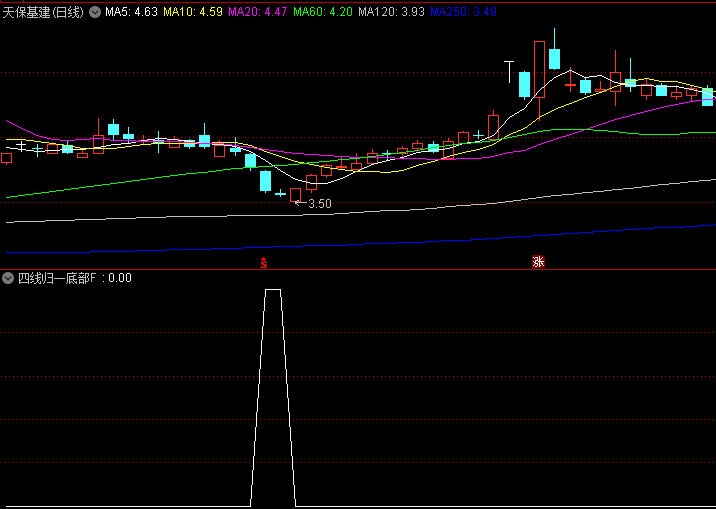Image resolution: width=716 pixels, height=509 pixels.
Task: Click the red S signal marker
Action: pyautogui.click(x=264, y=263)
